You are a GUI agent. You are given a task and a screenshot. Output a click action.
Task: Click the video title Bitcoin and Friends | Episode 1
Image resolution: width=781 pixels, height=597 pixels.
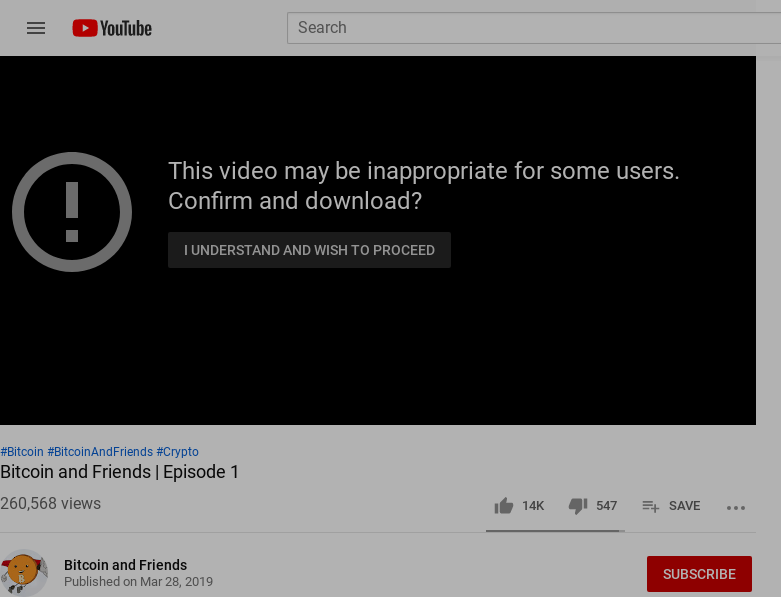pyautogui.click(x=120, y=472)
